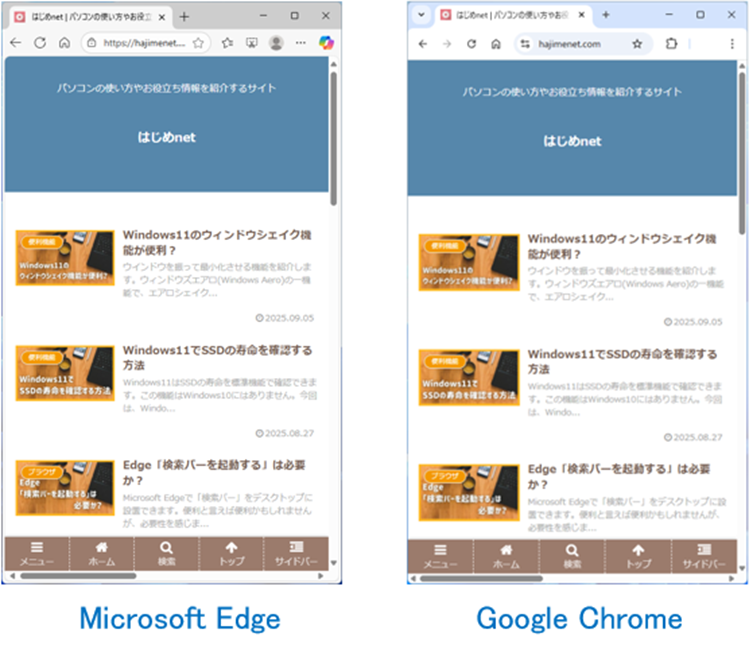Click window shake article thumbnail in Edge

pyautogui.click(x=65, y=258)
